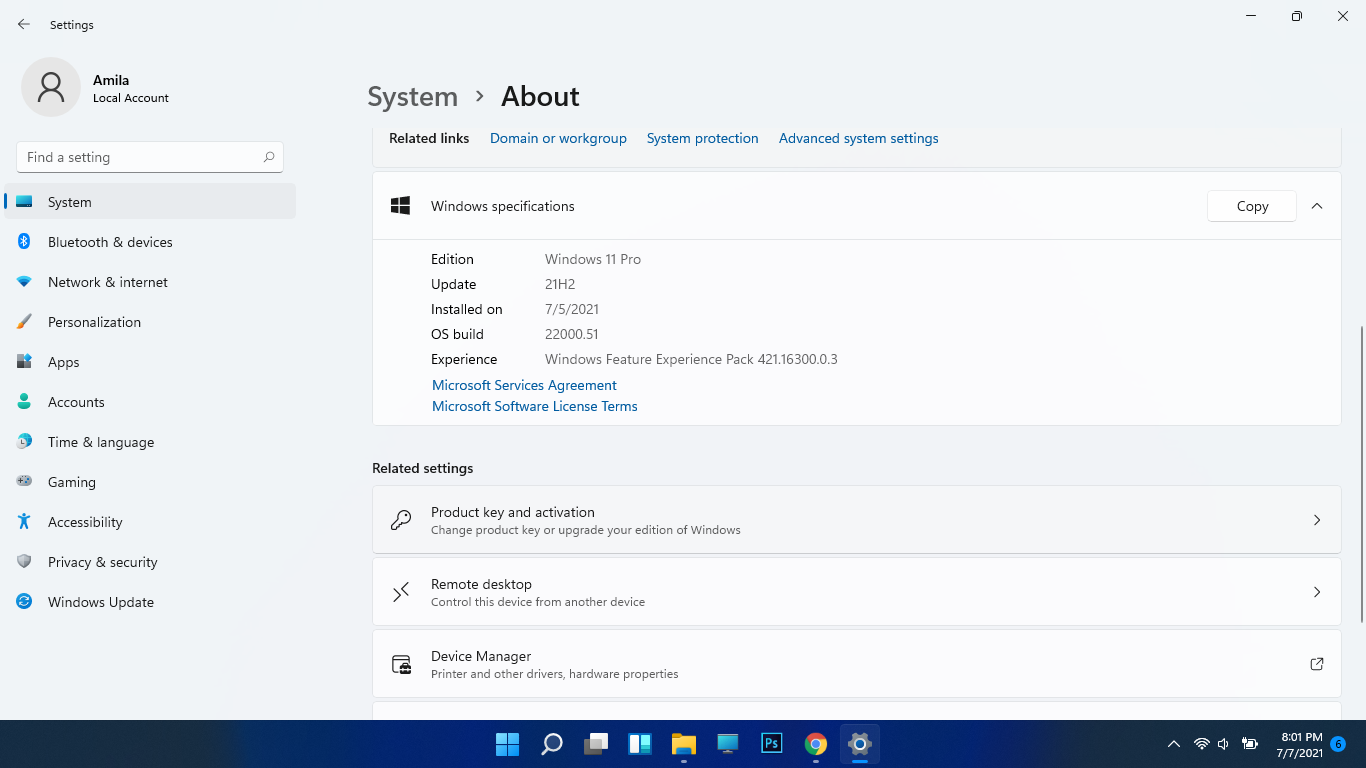Expand Product key and activation chevron

click(1317, 520)
